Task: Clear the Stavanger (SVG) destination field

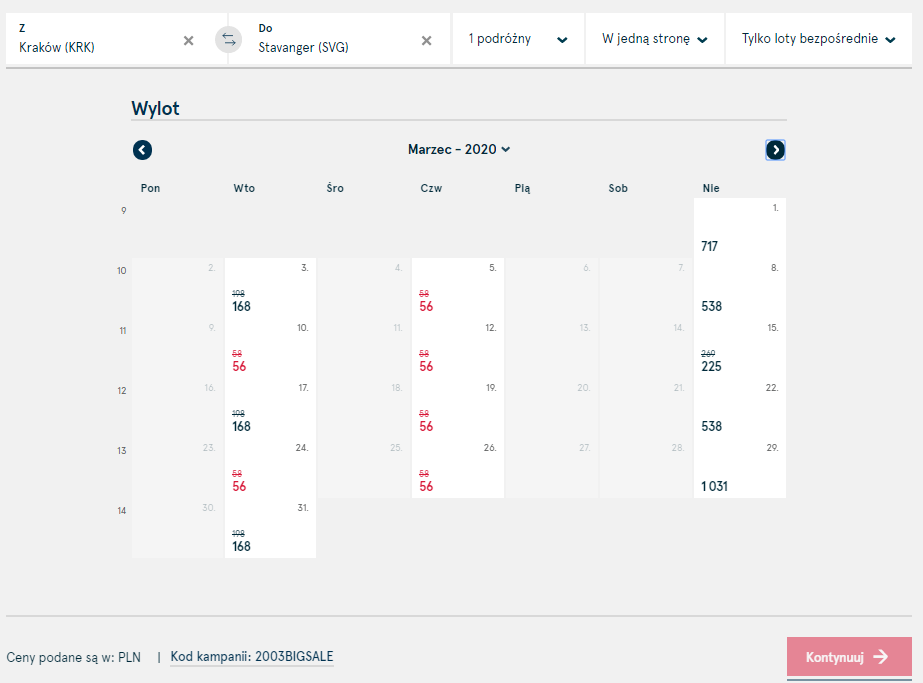Action: 427,41
